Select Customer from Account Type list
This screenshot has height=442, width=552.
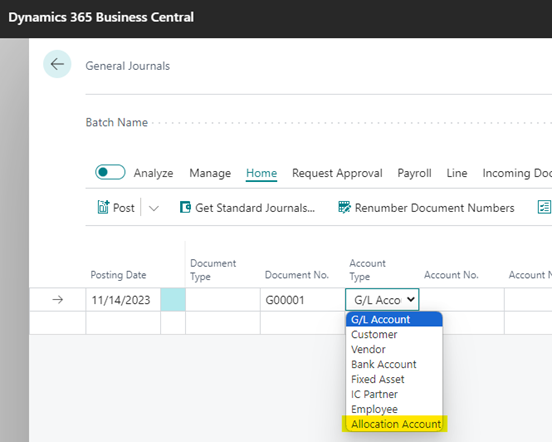pos(394,334)
